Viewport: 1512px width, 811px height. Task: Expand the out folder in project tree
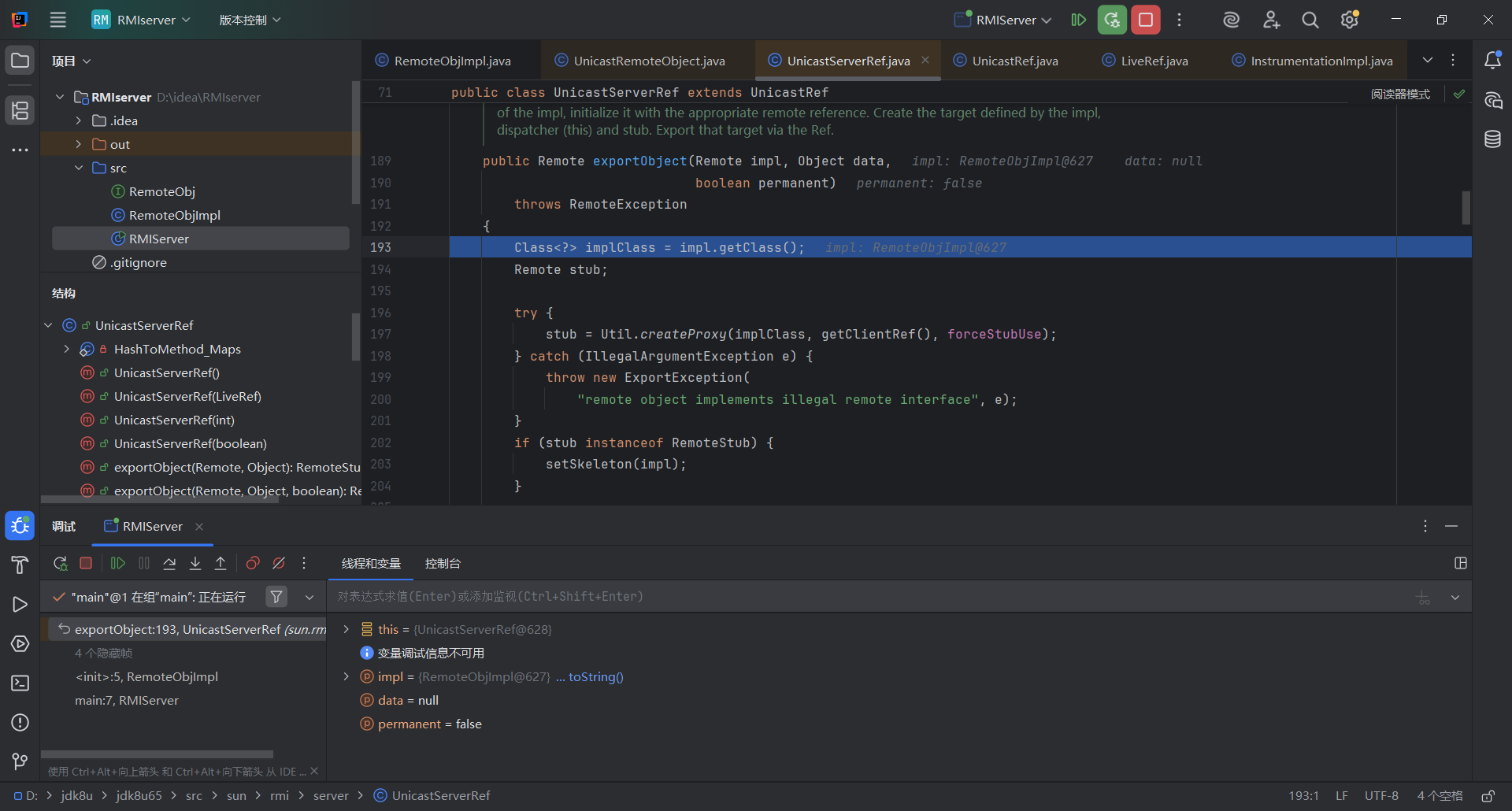[x=78, y=144]
